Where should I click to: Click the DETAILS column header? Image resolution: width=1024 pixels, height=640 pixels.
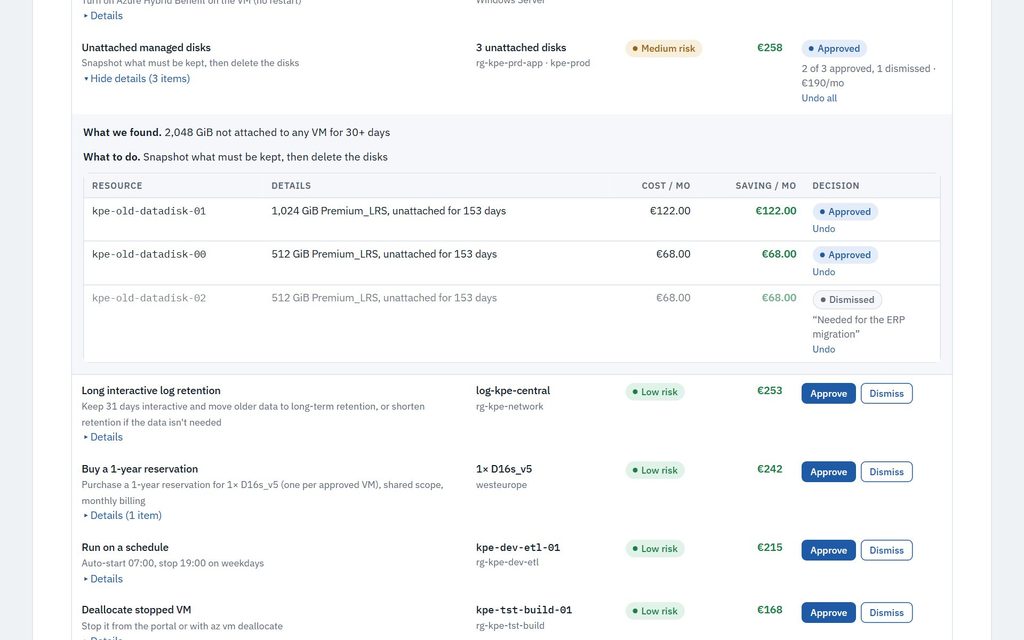(291, 185)
